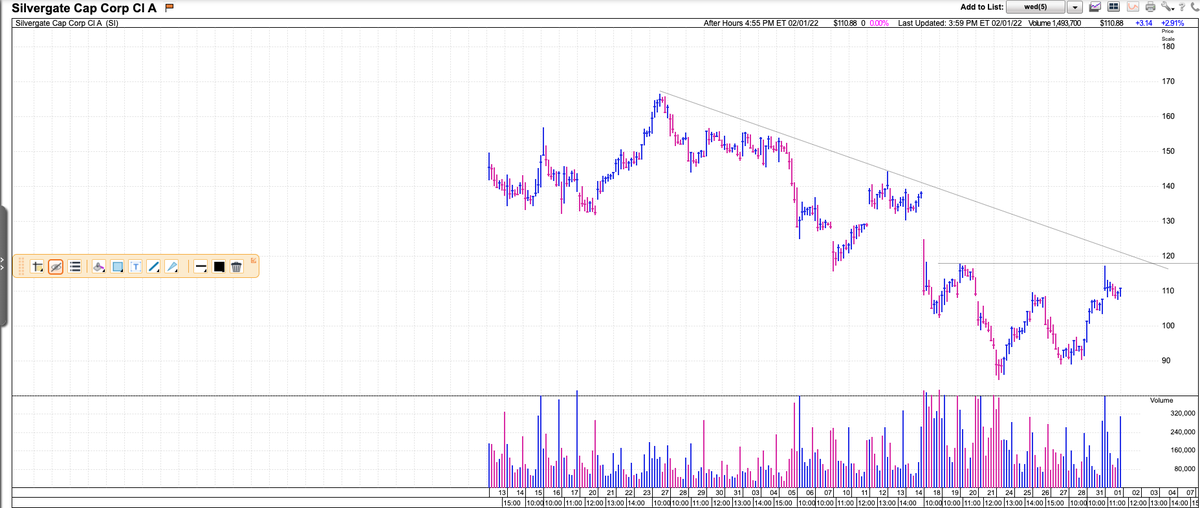The height and width of the screenshot is (508, 1200).
Task: Open the wrench settings menu
Action: coord(1168,7)
